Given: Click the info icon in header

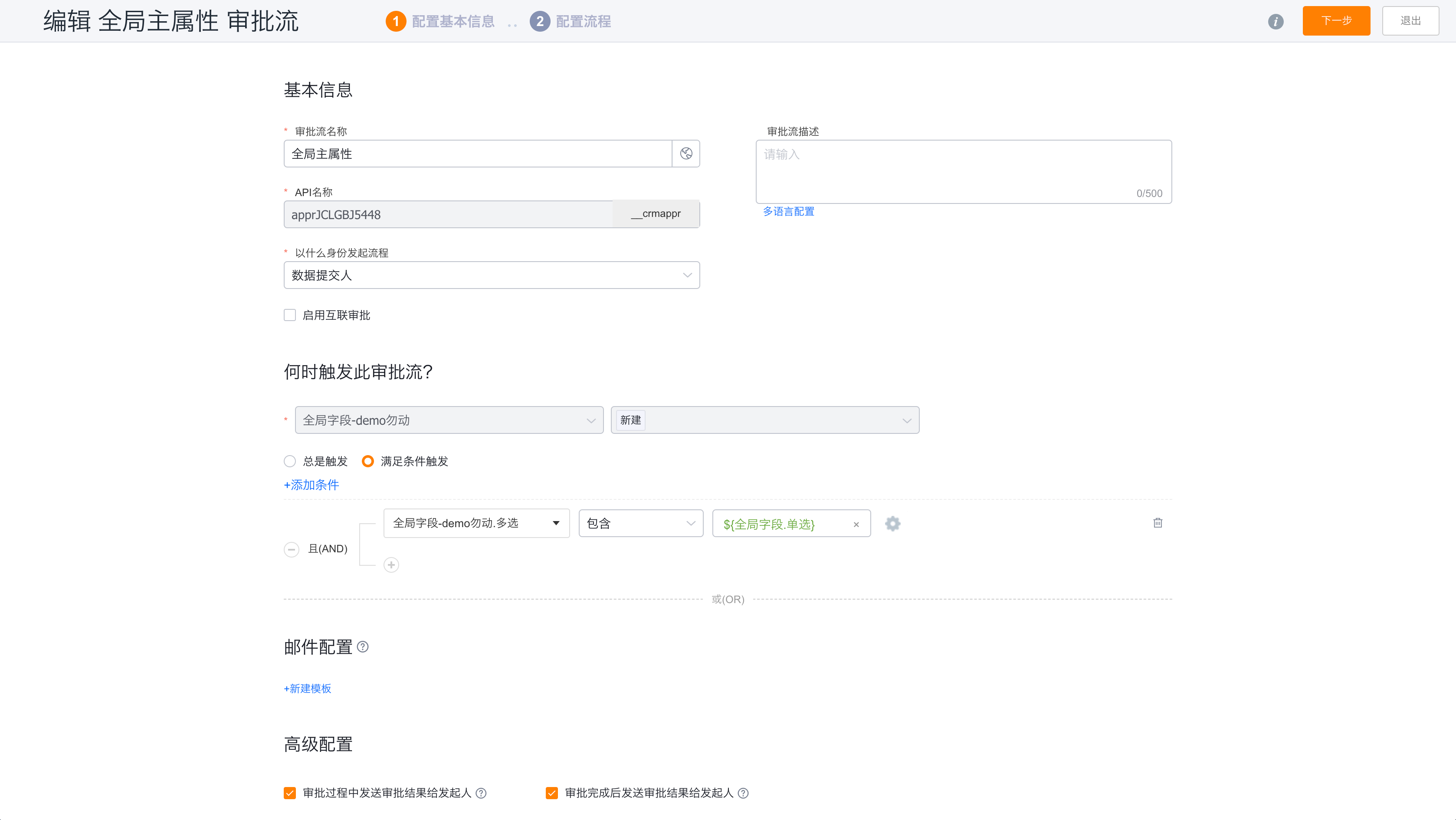Looking at the screenshot, I should pyautogui.click(x=1275, y=21).
